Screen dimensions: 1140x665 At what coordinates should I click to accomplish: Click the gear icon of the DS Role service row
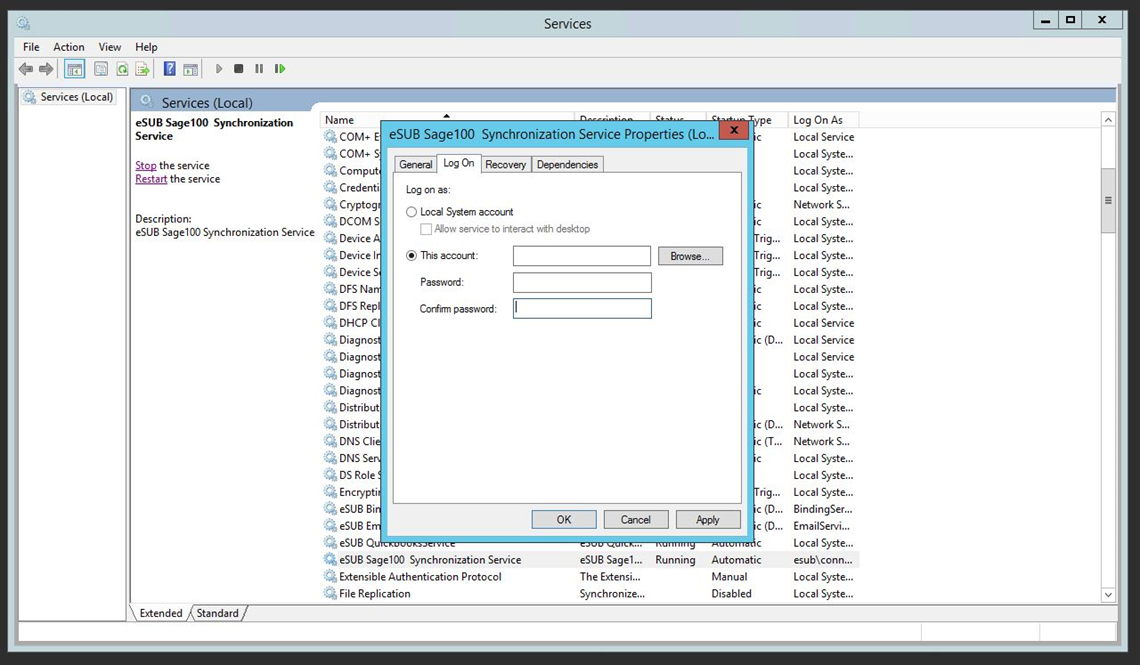pos(330,475)
